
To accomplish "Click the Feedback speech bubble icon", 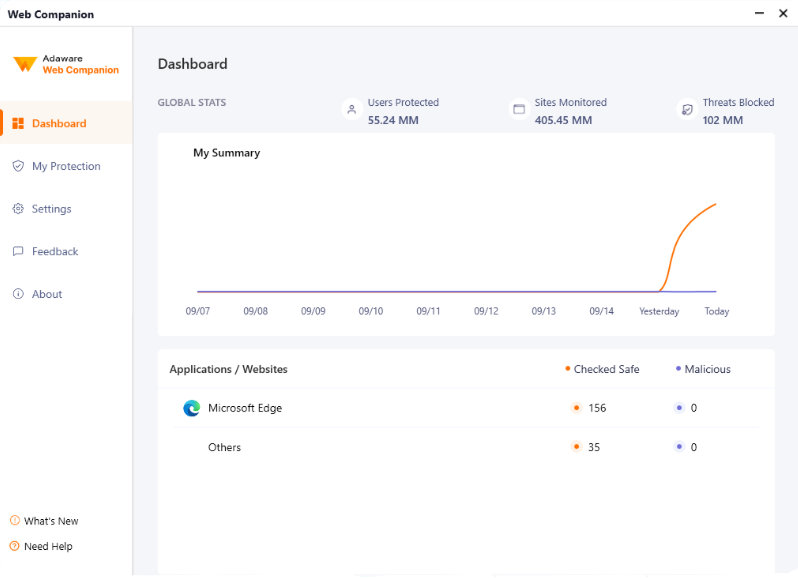I will [x=18, y=252].
